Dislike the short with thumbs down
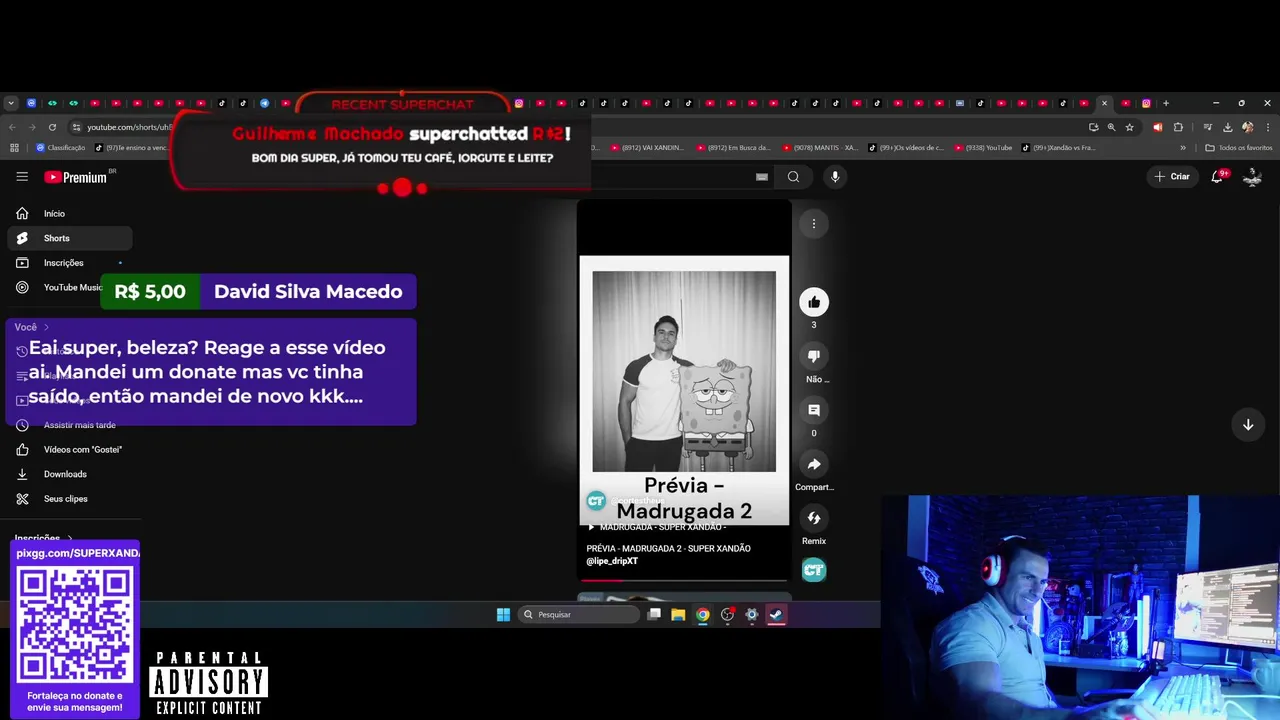Image resolution: width=1280 pixels, height=720 pixels. click(814, 356)
